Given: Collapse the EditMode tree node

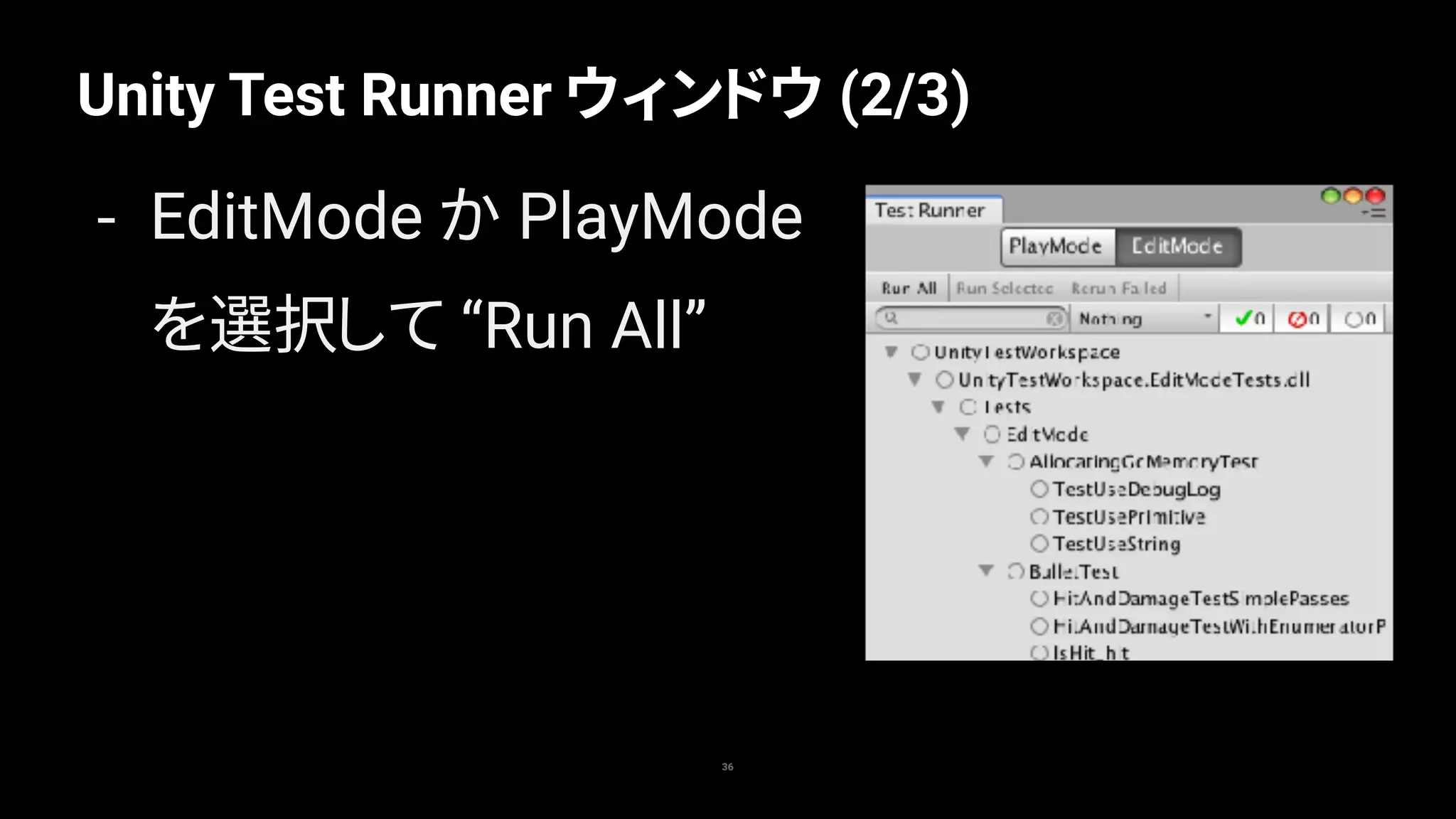Looking at the screenshot, I should [963, 434].
